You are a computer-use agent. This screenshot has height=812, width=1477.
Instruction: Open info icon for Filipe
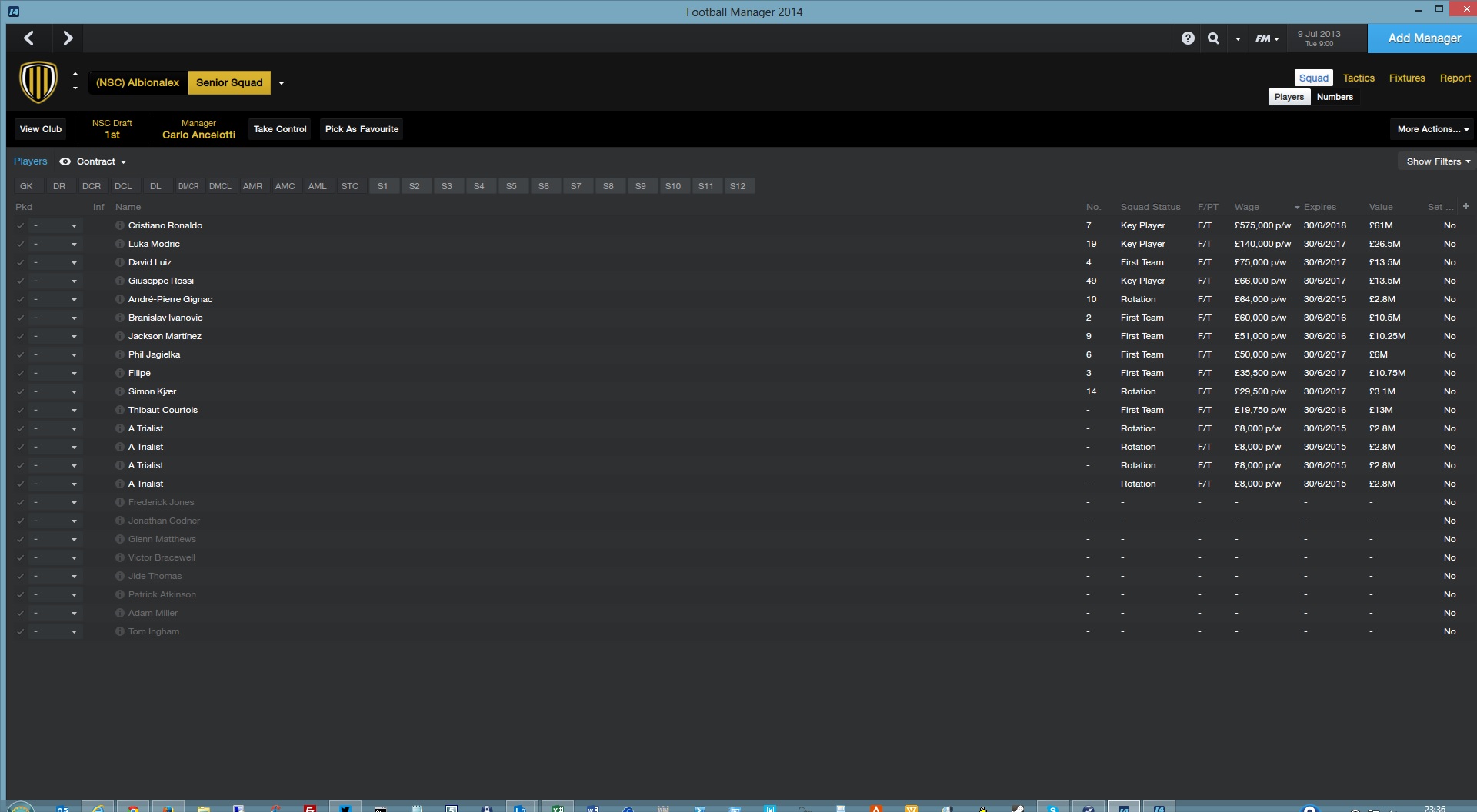click(120, 373)
